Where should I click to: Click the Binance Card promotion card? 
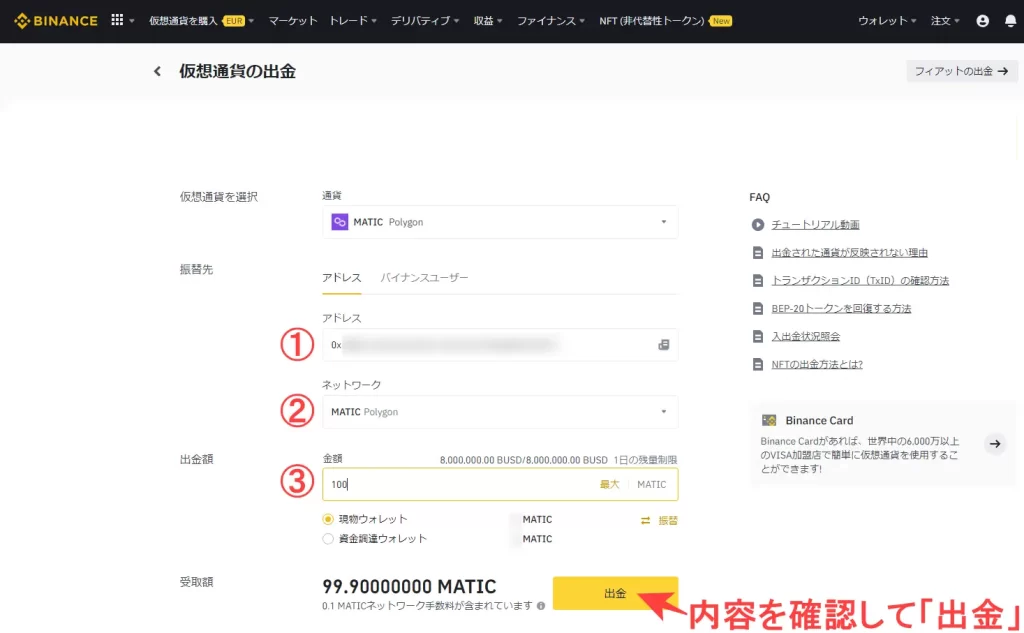click(x=884, y=444)
